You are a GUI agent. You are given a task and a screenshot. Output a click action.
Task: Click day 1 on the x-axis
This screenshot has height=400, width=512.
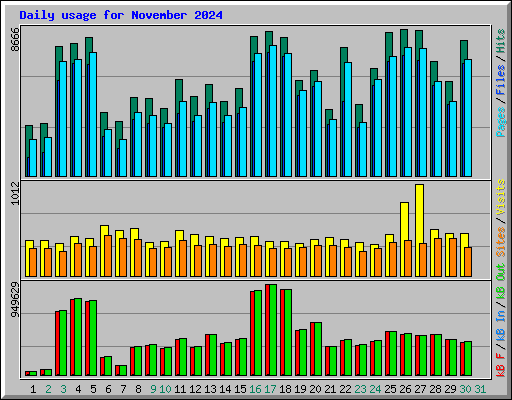33,389
